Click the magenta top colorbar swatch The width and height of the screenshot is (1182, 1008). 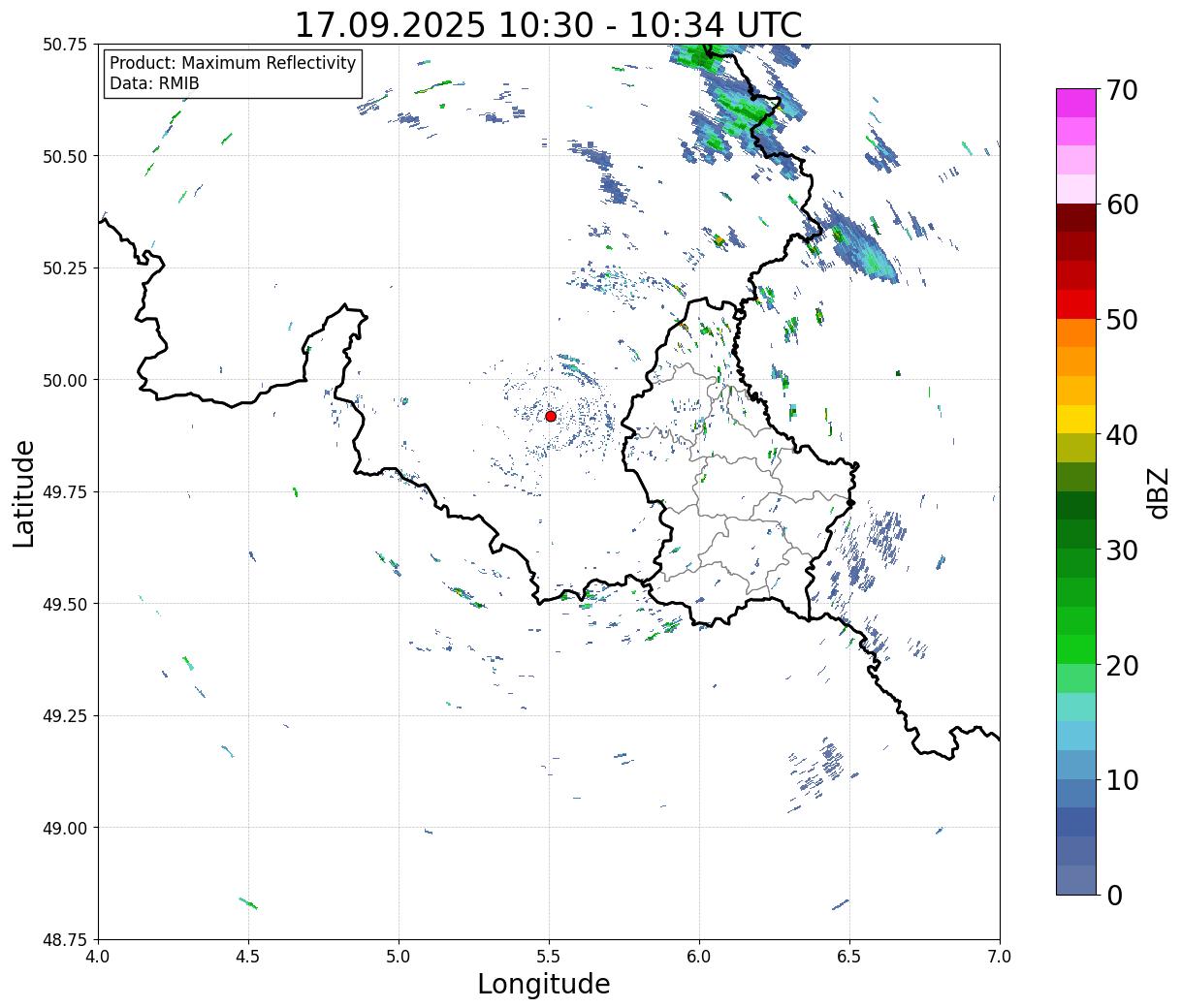point(1076,103)
